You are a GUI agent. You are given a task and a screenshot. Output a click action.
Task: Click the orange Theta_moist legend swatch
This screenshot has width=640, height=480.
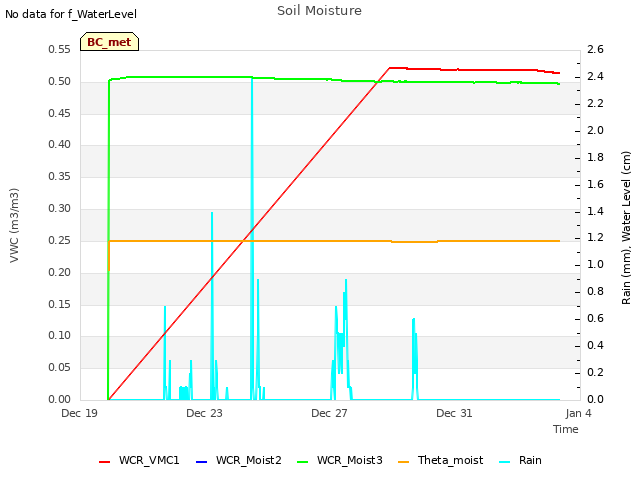coord(403,462)
